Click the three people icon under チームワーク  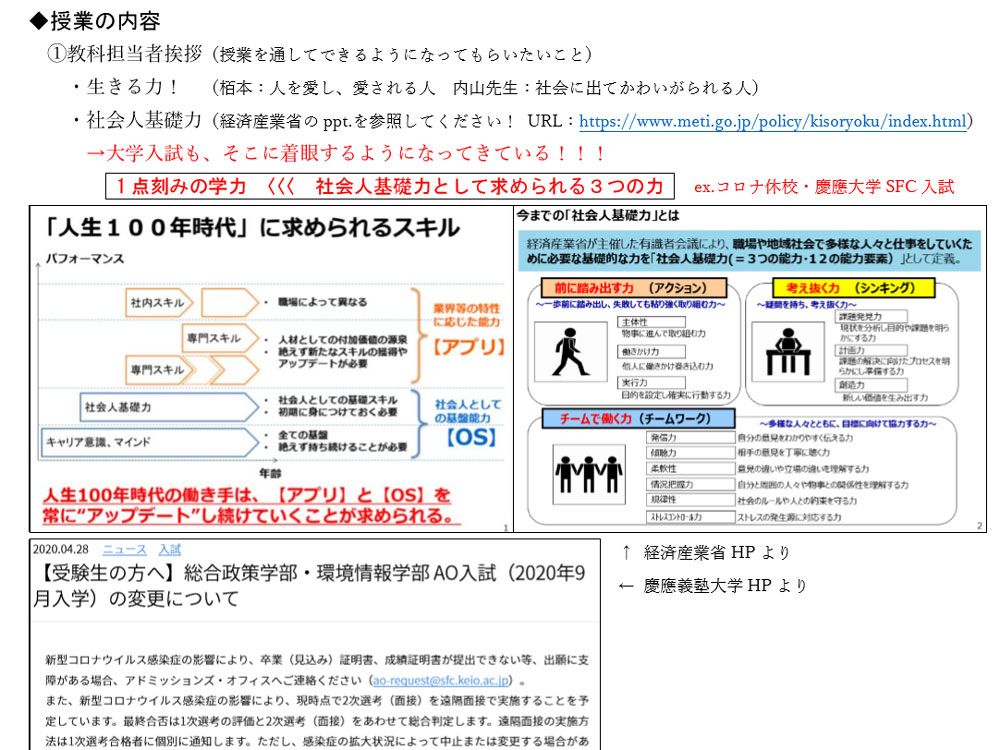tap(588, 474)
